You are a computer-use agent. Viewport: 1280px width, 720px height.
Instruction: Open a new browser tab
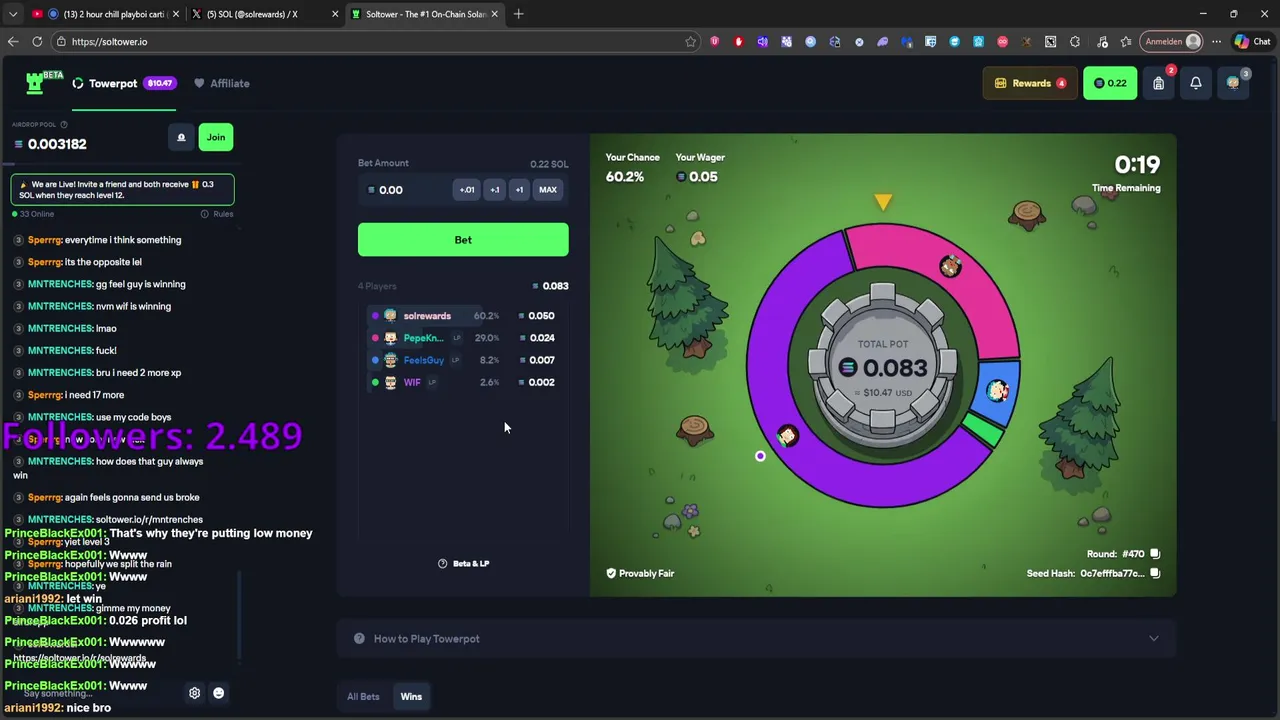click(x=518, y=14)
